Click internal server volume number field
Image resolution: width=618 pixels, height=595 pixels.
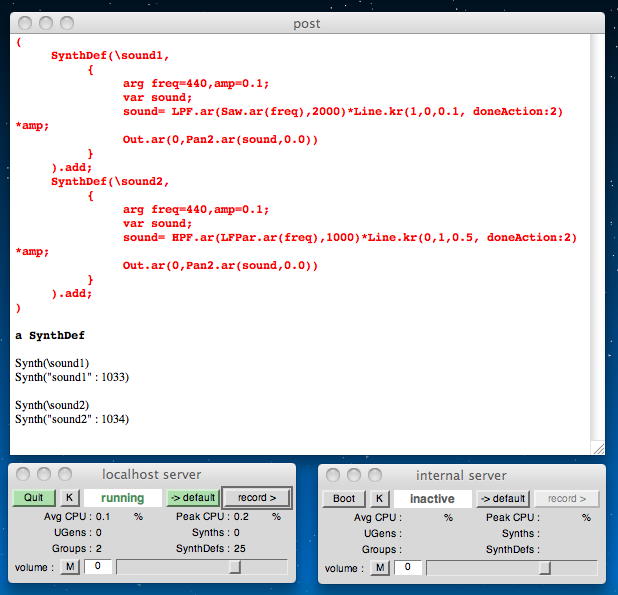[x=407, y=567]
